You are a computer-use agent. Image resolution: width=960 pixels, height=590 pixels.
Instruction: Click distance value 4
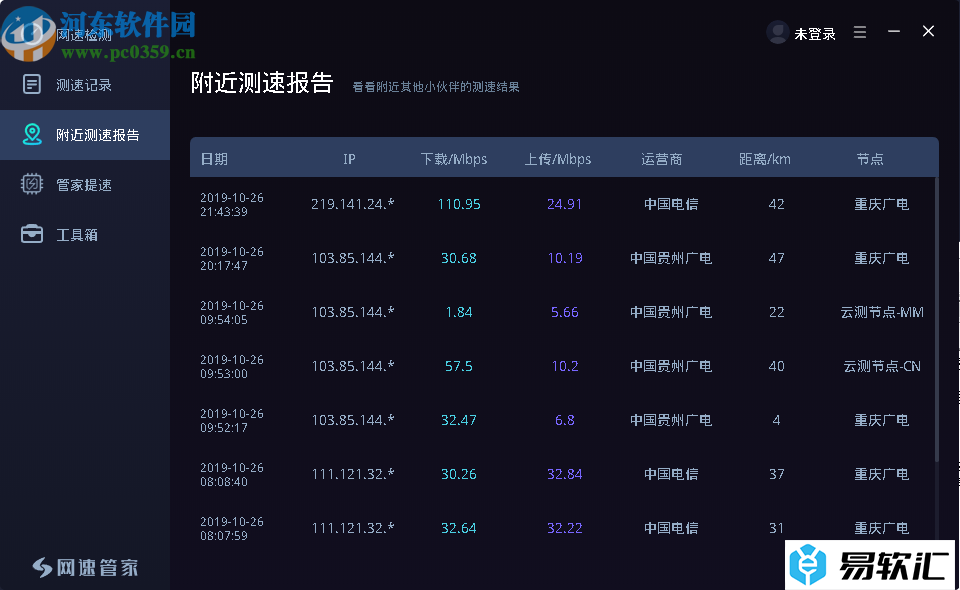point(776,420)
